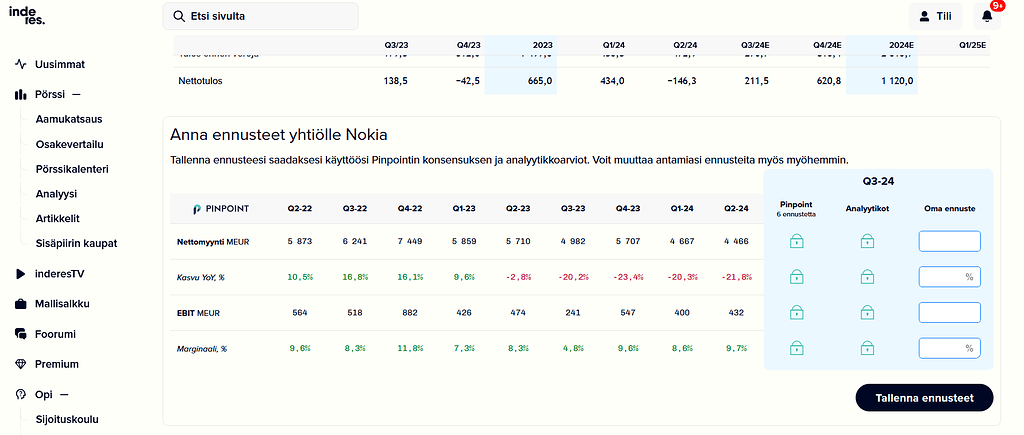Click the notification bell icon

pos(987,17)
